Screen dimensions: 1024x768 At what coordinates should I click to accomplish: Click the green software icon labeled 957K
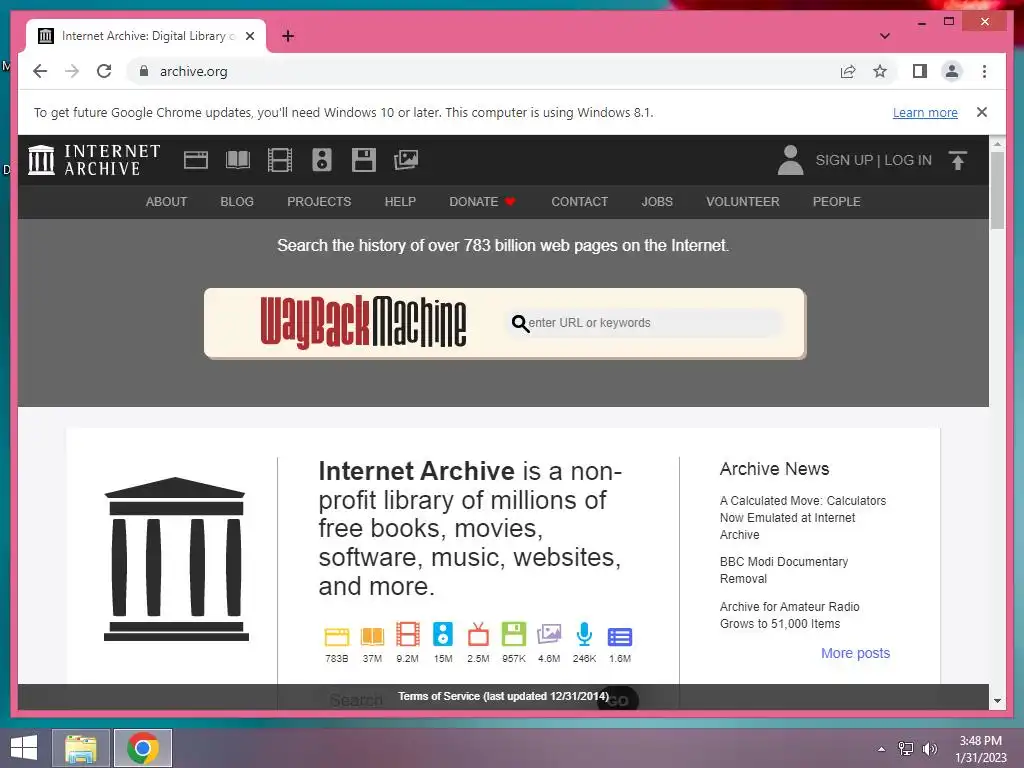[x=514, y=635]
